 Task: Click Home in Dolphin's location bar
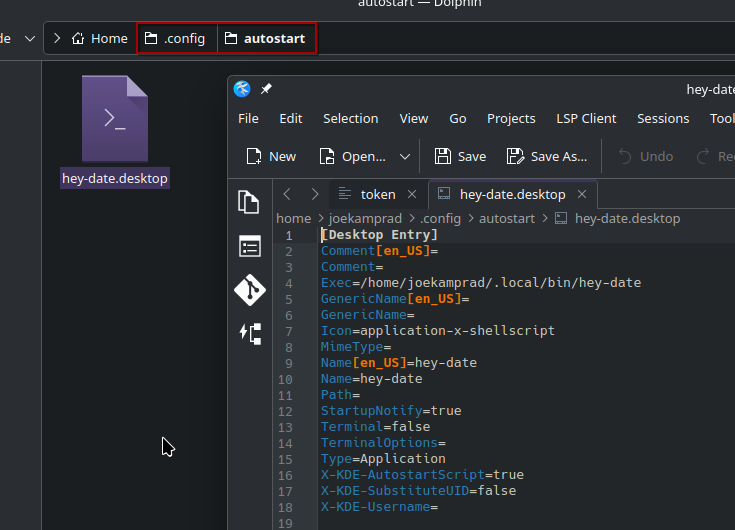(99, 38)
